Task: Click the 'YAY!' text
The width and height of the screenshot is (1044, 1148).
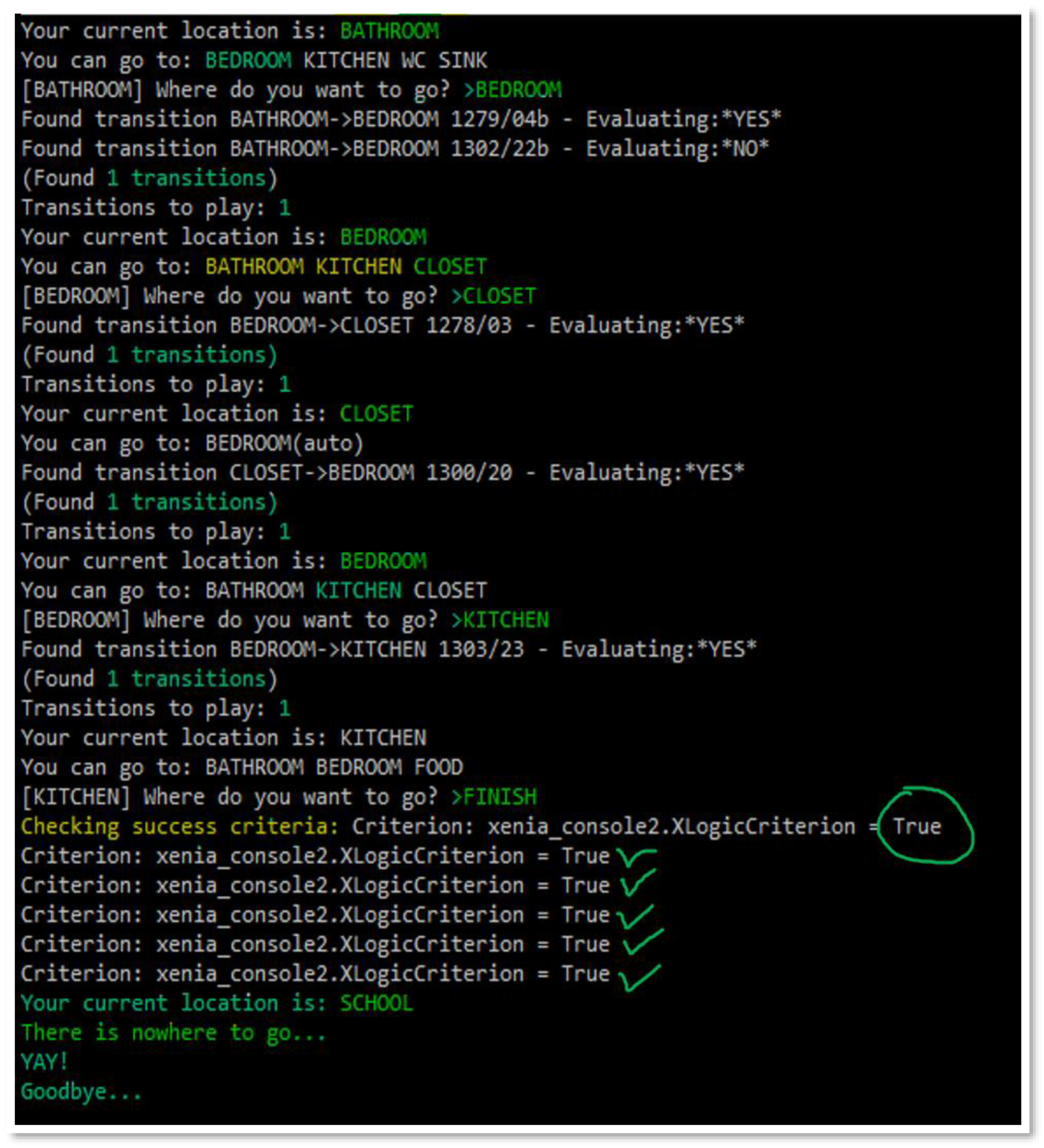Action: [45, 1062]
